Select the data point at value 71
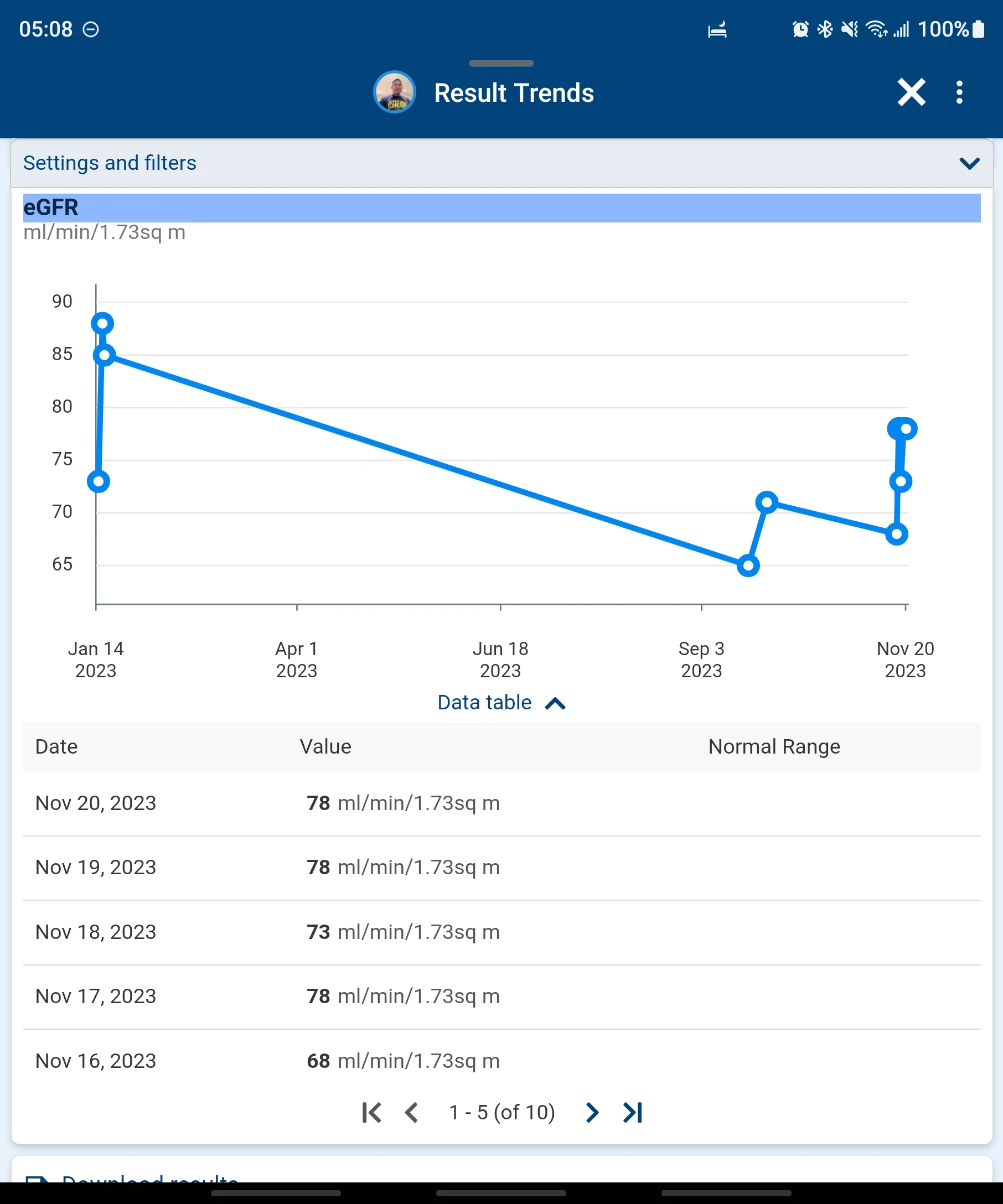This screenshot has width=1003, height=1204. point(767,503)
